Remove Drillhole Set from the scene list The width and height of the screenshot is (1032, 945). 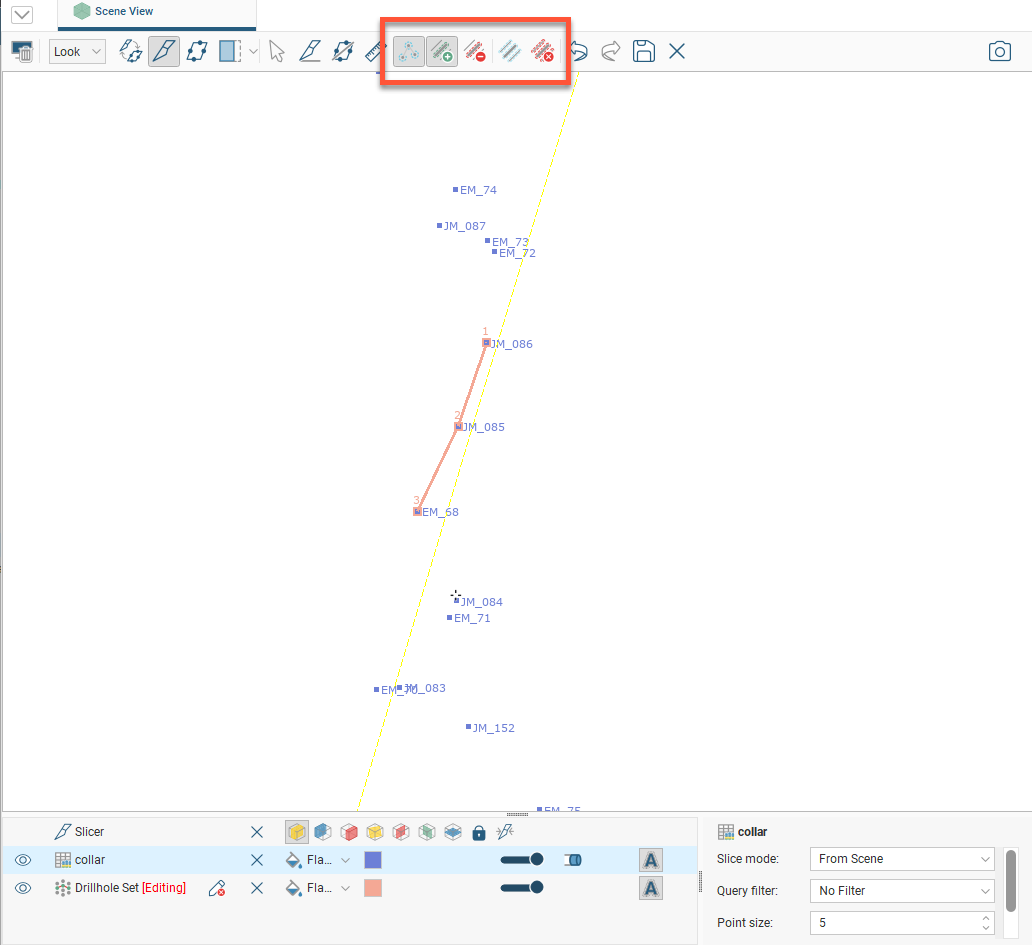click(257, 888)
